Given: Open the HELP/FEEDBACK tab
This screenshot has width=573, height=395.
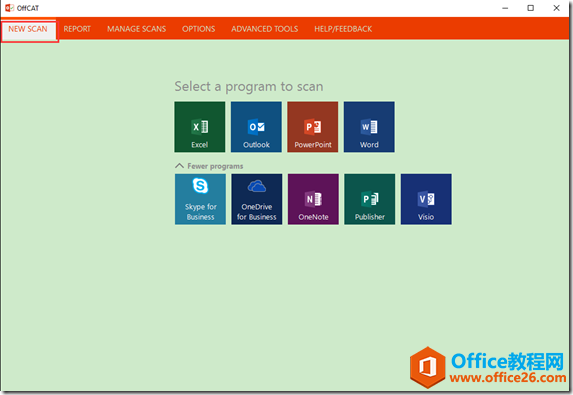Looking at the screenshot, I should pyautogui.click(x=343, y=29).
